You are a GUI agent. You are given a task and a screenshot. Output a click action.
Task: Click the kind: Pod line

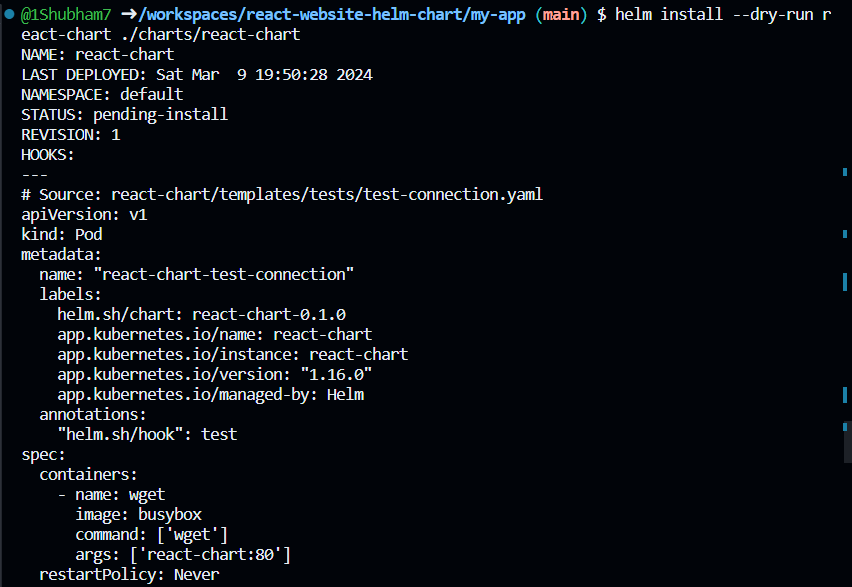click(x=62, y=234)
